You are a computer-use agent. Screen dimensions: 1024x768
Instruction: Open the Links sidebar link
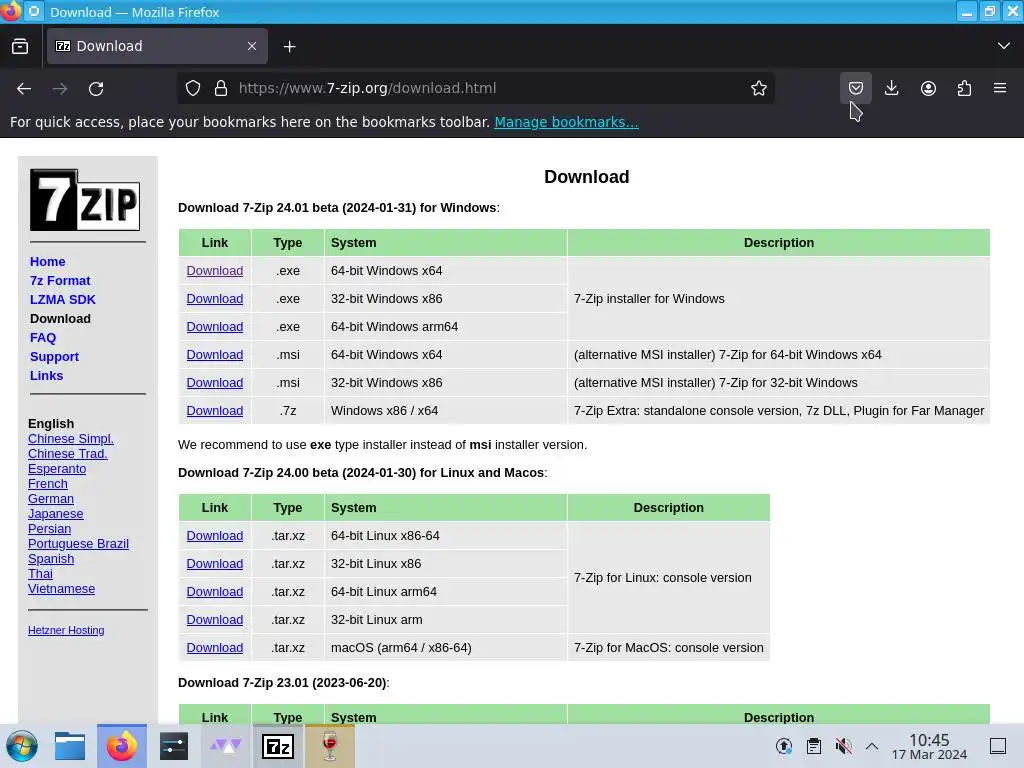[x=46, y=376]
